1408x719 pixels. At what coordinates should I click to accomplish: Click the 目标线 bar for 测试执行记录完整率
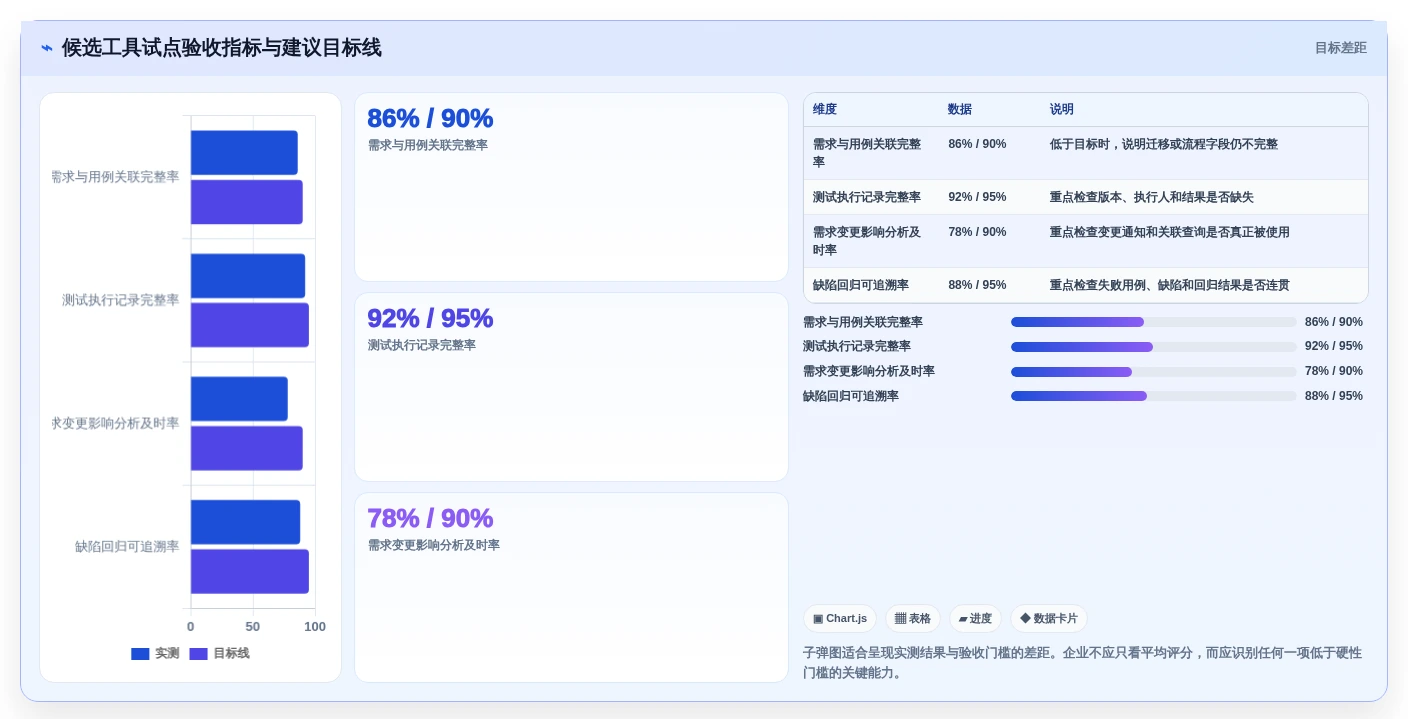click(250, 325)
